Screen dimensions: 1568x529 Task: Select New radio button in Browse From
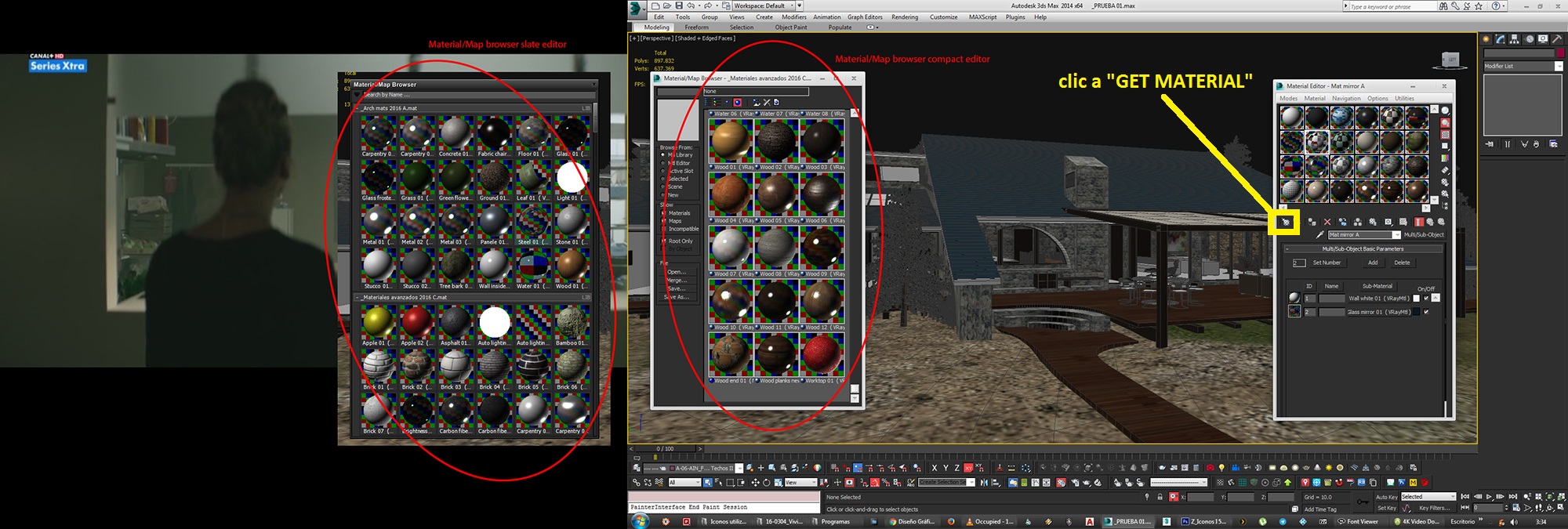point(662,194)
